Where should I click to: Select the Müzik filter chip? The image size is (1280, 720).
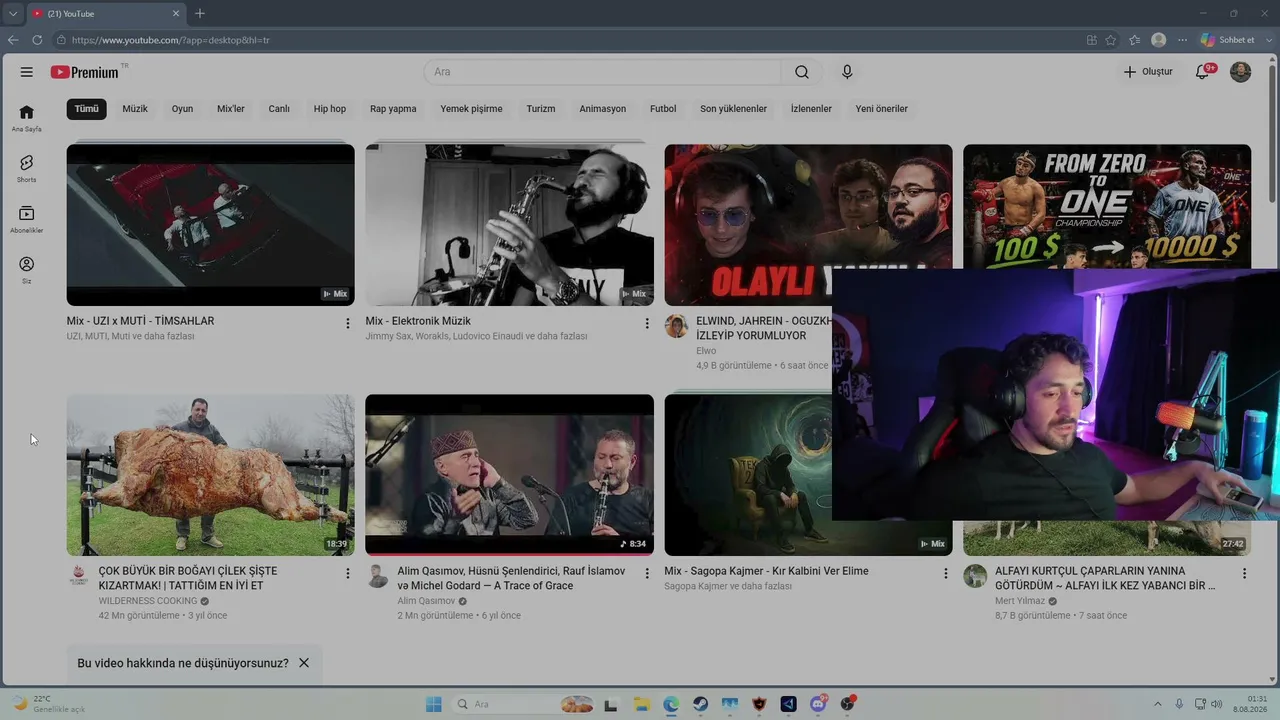point(135,109)
